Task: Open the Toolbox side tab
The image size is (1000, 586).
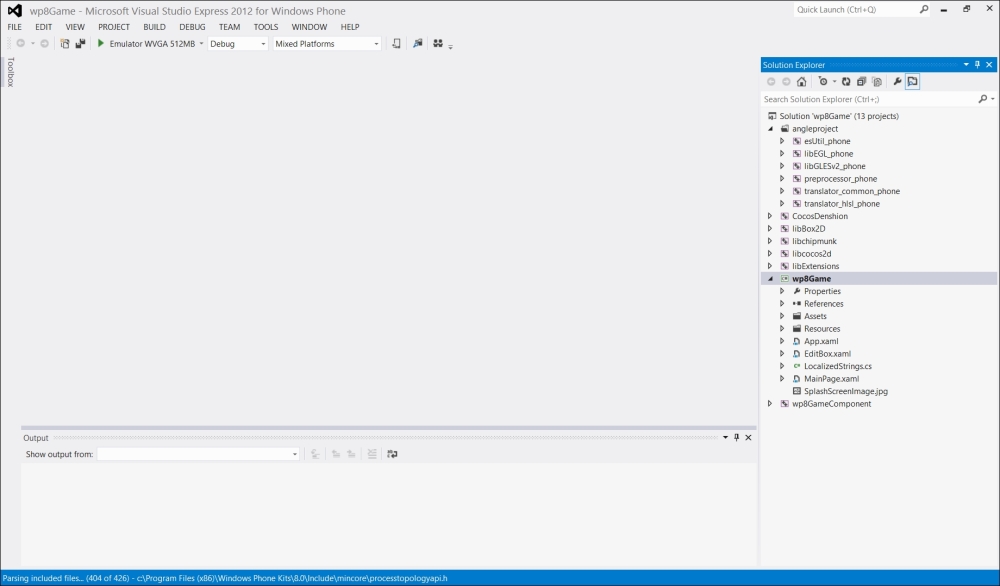Action: pos(10,72)
